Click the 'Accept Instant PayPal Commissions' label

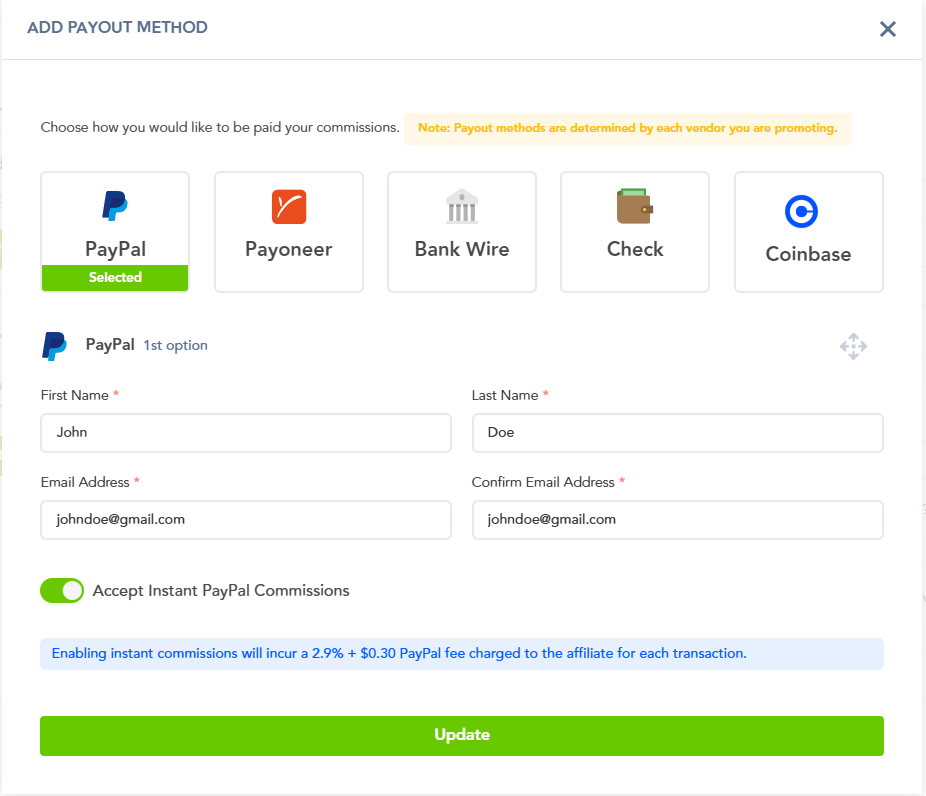[x=221, y=591]
